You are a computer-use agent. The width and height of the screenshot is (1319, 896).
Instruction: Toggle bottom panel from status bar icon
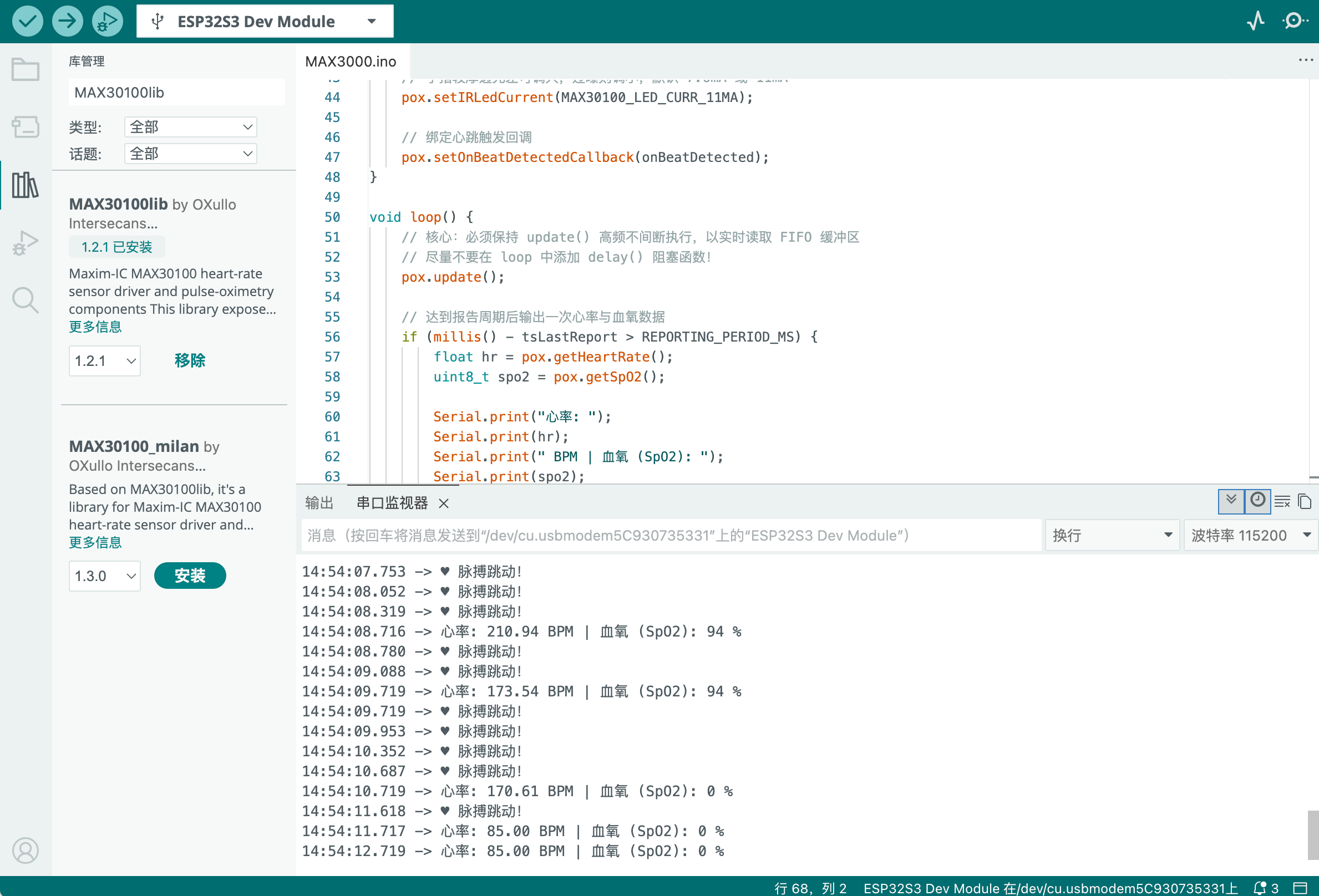tap(1300, 888)
